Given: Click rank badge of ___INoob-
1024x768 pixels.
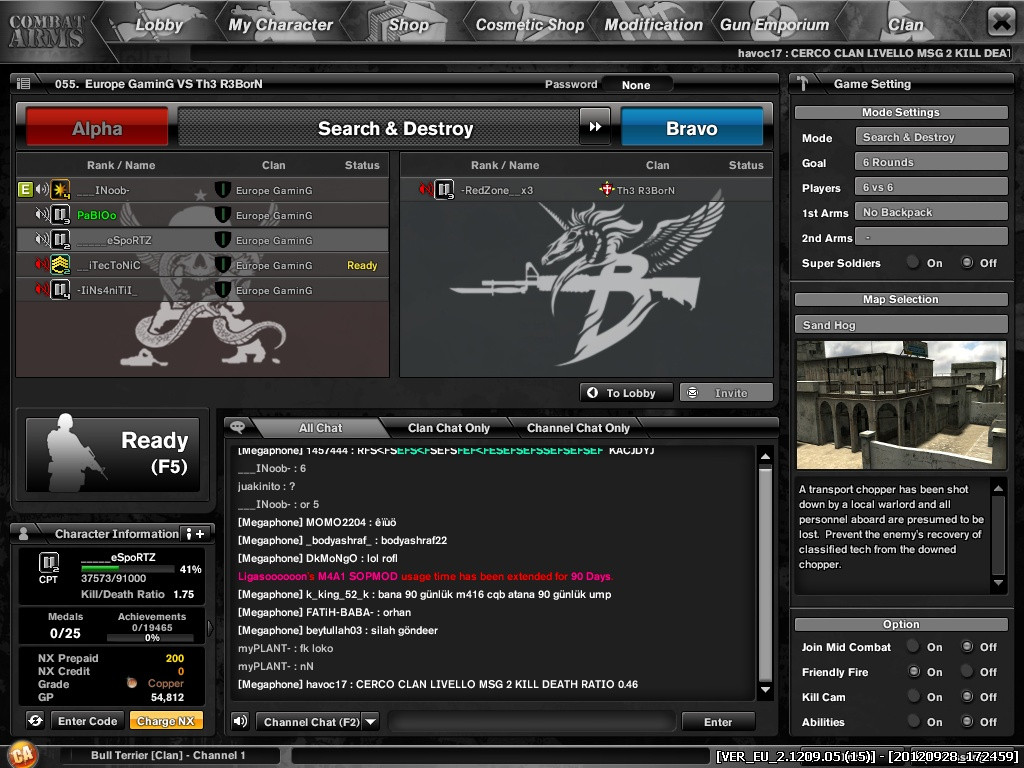Looking at the screenshot, I should 61,190.
